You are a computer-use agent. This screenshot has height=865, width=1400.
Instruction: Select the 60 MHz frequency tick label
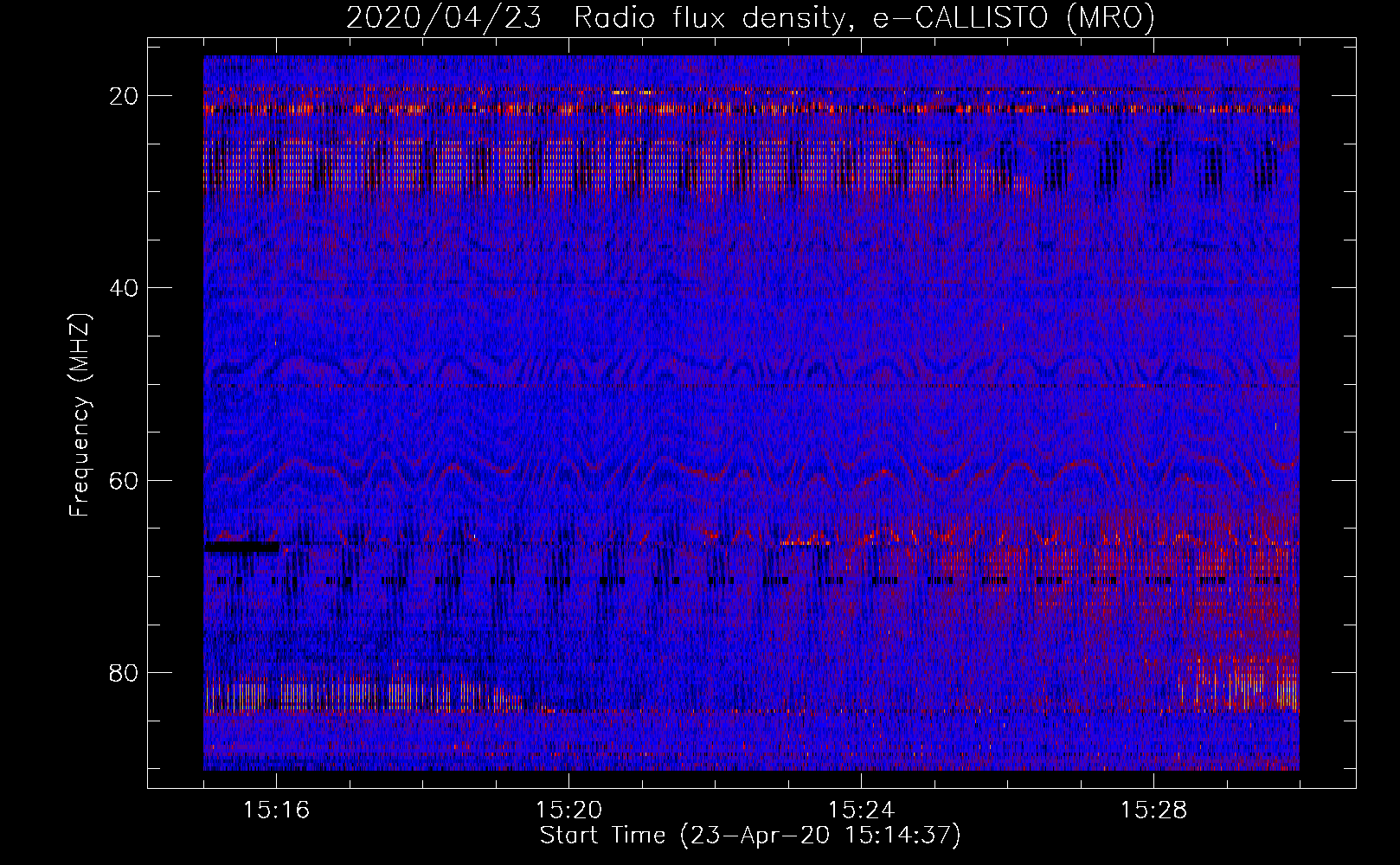click(x=125, y=480)
